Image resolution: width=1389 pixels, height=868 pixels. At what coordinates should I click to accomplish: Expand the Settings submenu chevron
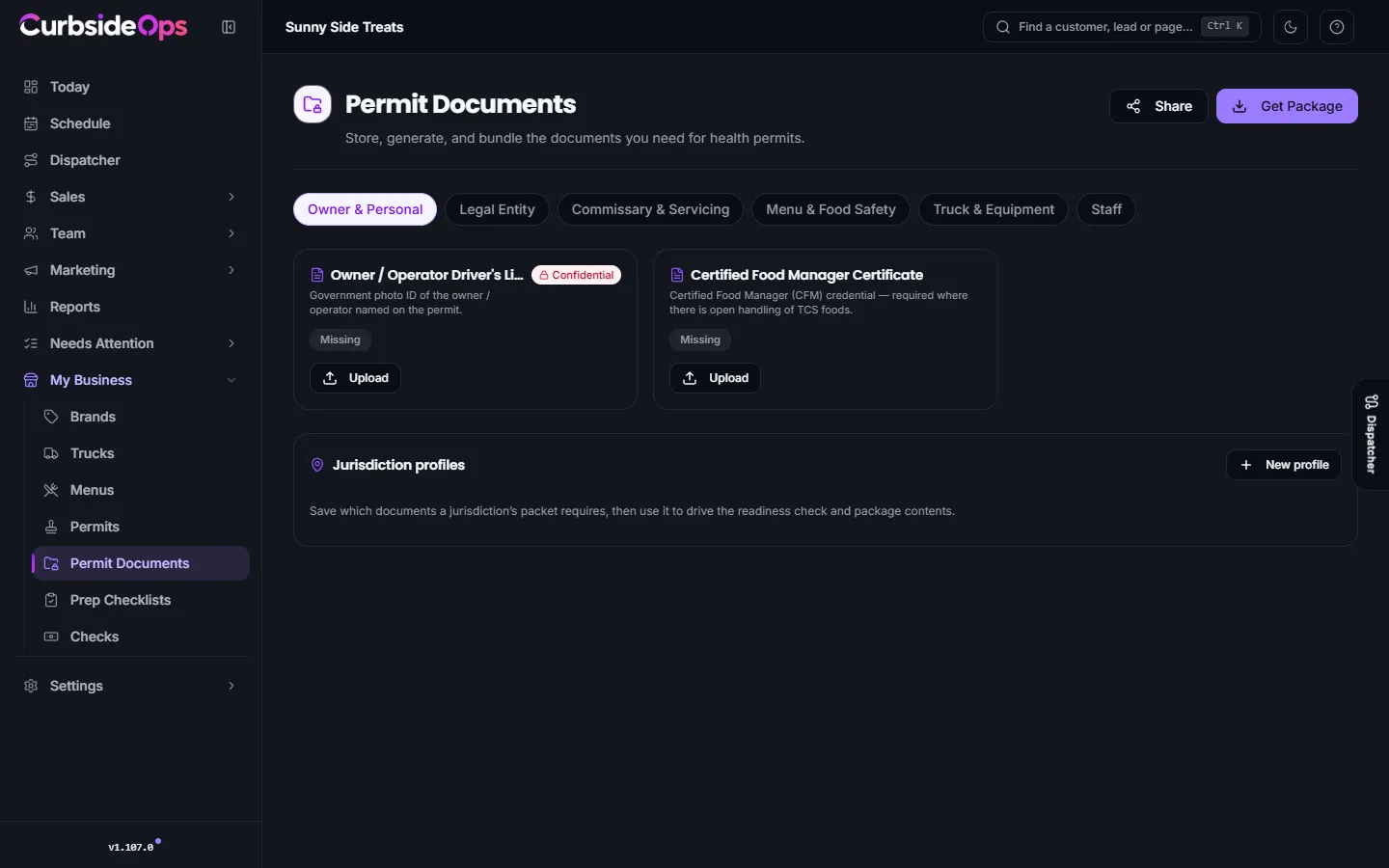pos(231,686)
